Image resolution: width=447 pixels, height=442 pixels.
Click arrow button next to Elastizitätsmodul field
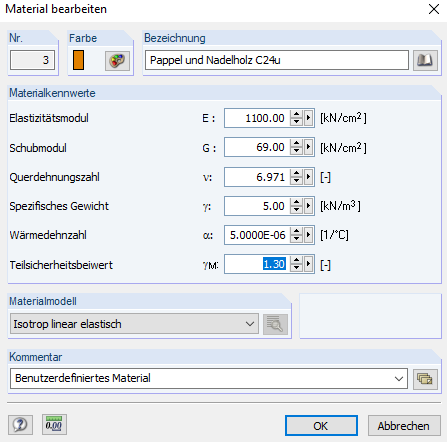[x=309, y=118]
